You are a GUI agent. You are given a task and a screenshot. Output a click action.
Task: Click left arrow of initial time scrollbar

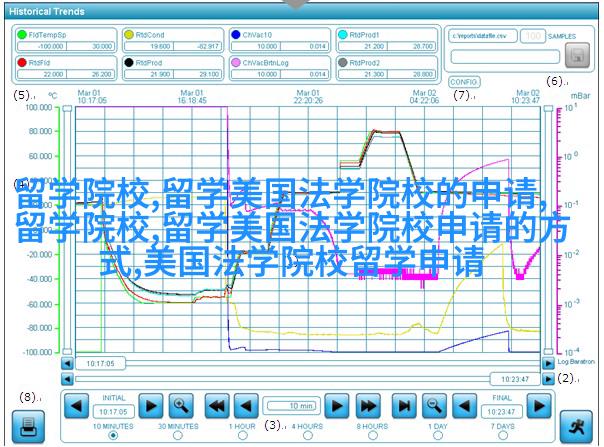tap(67, 363)
